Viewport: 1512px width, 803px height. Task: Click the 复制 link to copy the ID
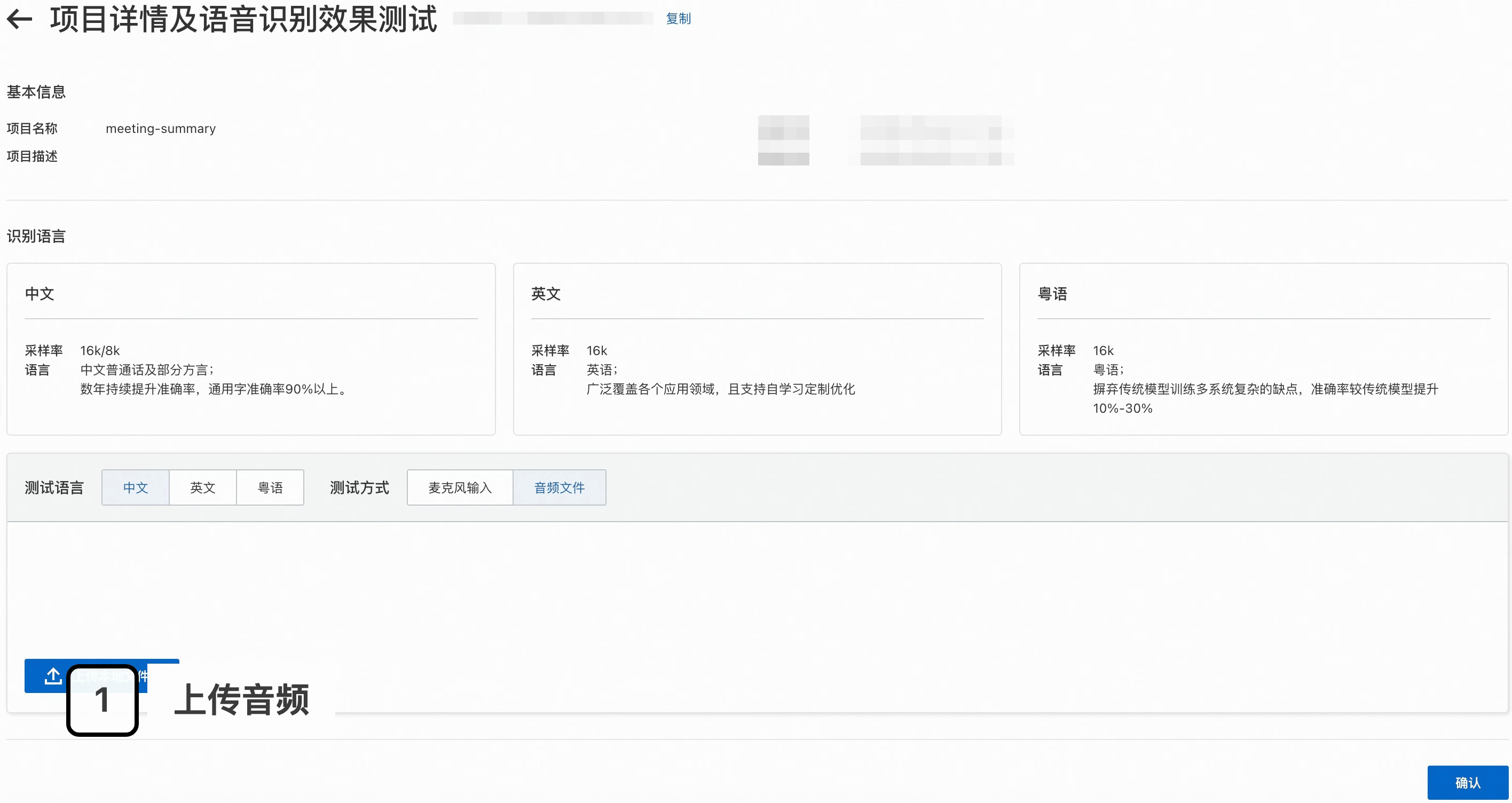pos(678,19)
